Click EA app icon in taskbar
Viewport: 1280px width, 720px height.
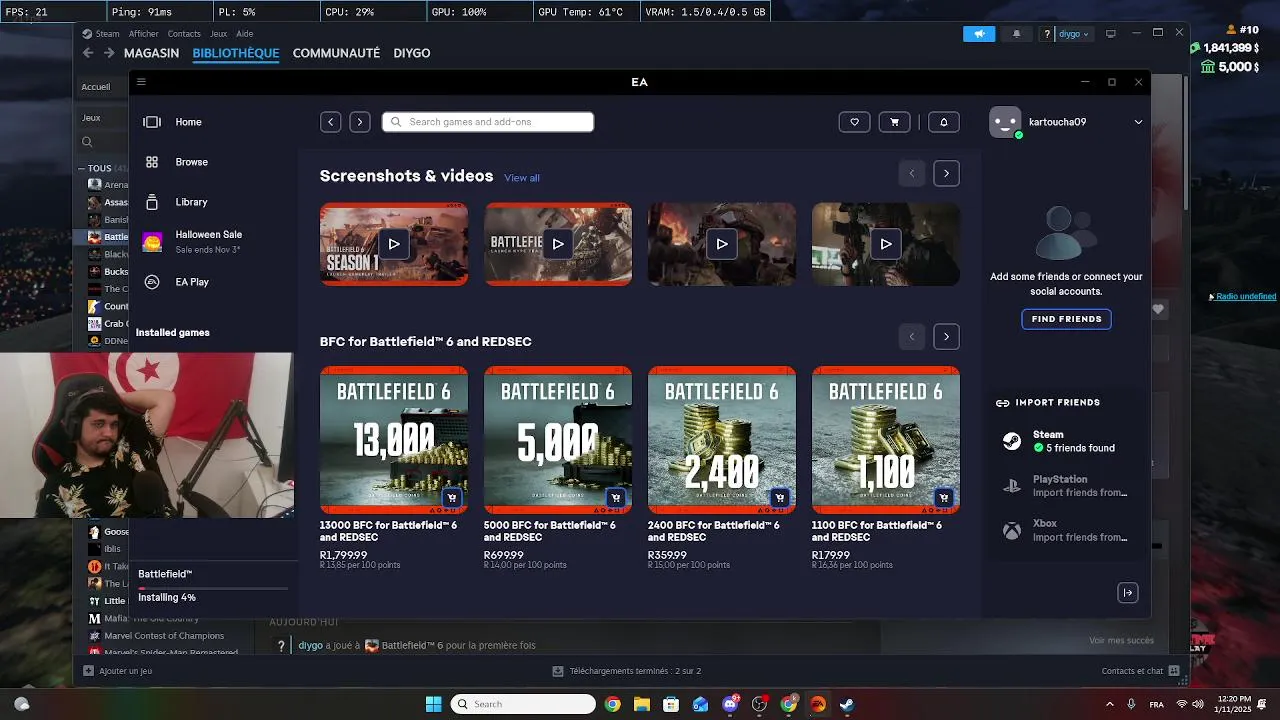[x=817, y=704]
